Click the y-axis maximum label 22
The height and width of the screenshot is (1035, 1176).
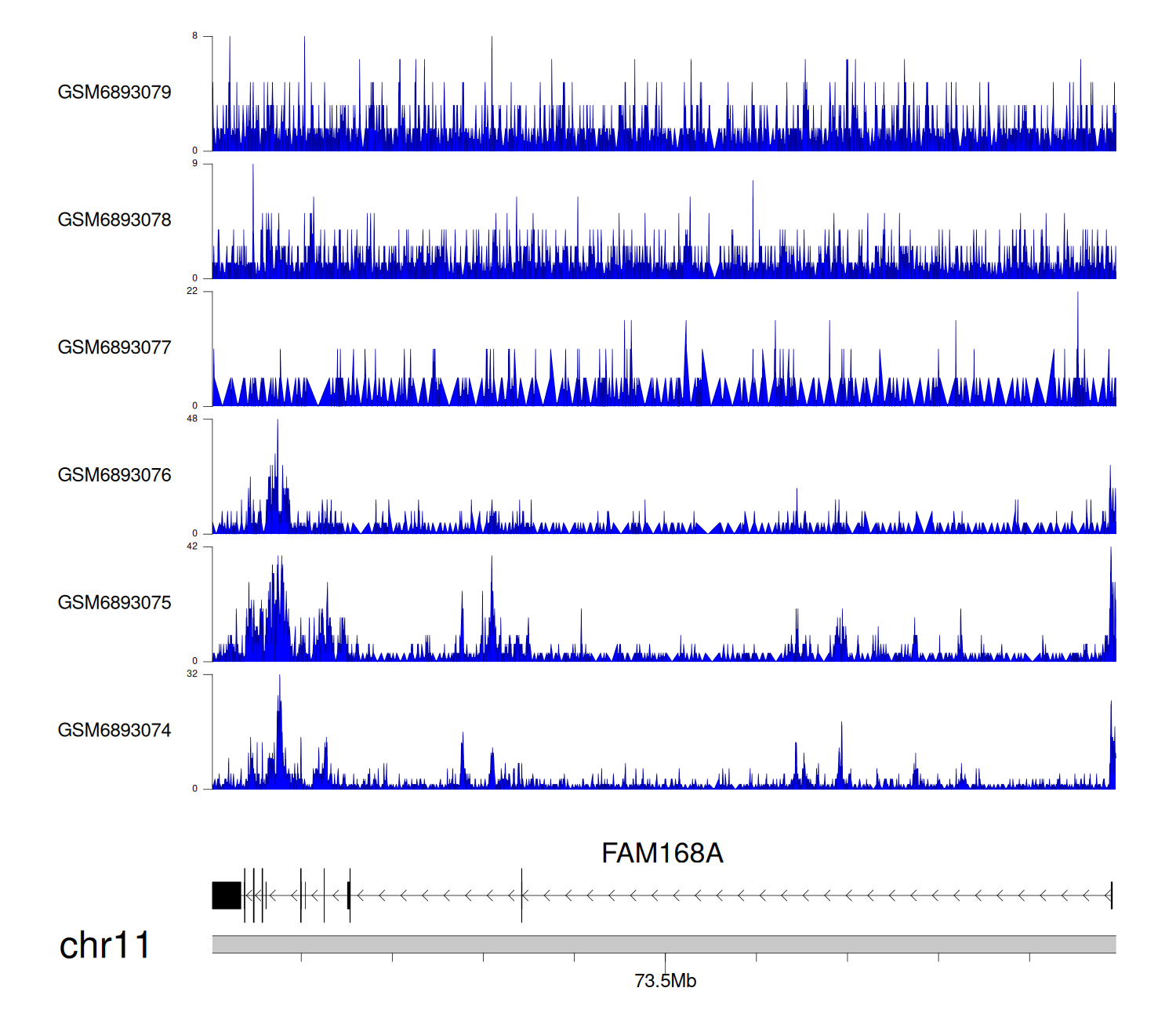(x=192, y=291)
